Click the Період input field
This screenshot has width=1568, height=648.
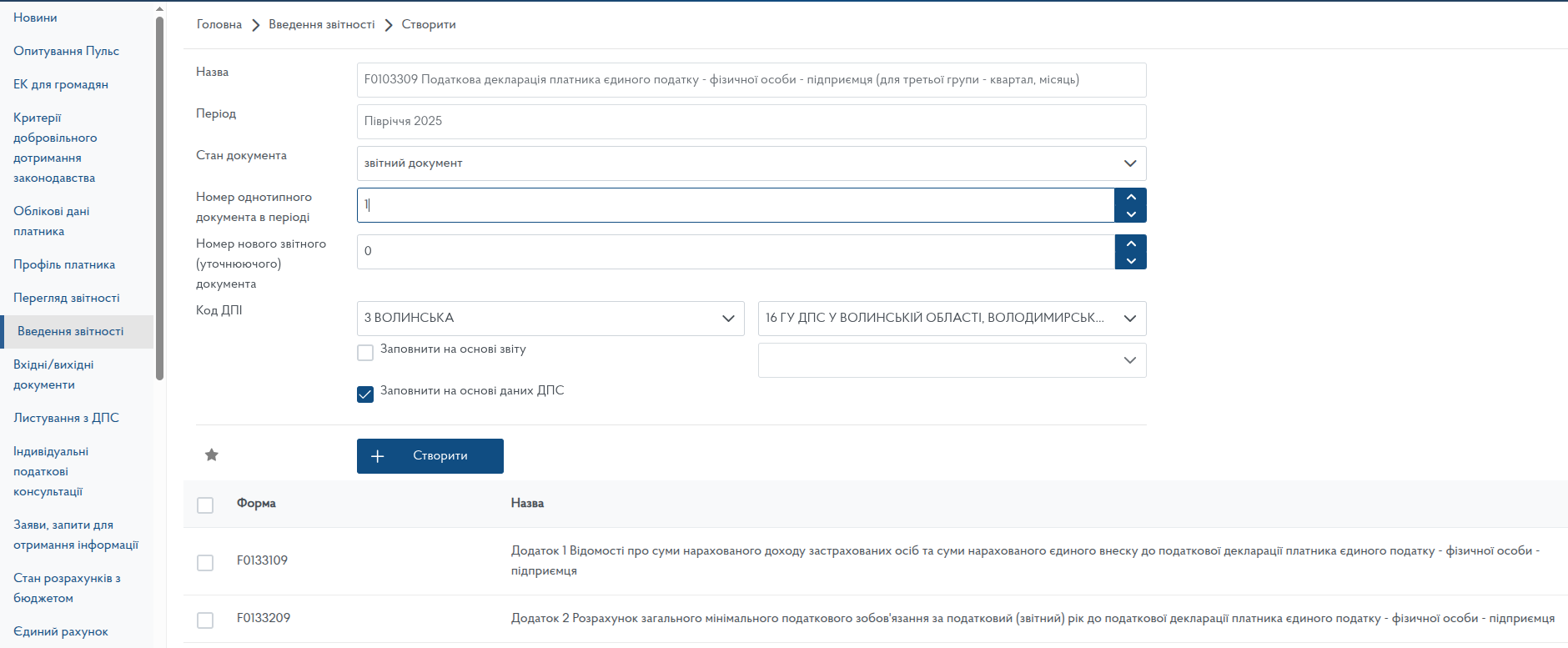pos(751,122)
